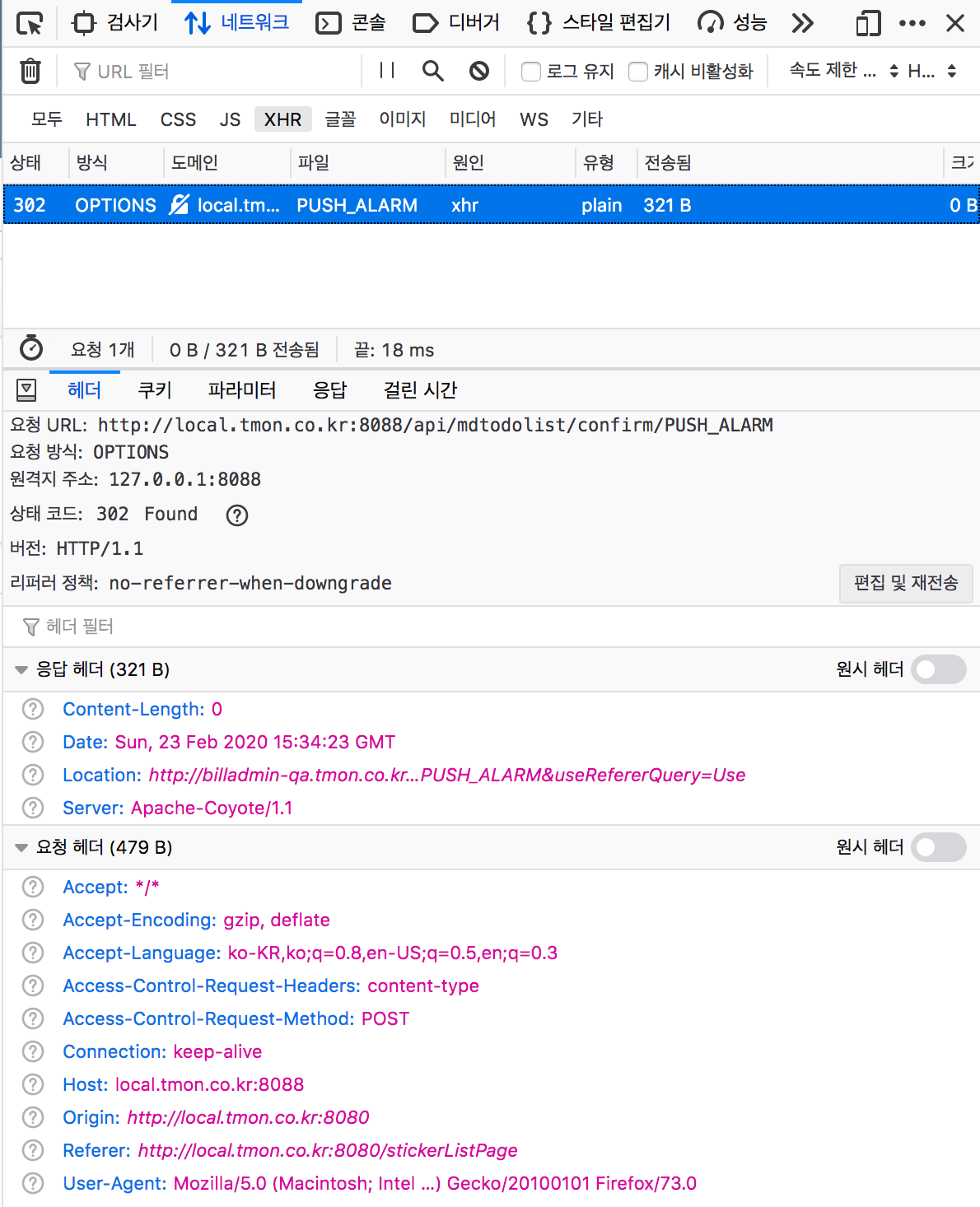980x1207 pixels.
Task: Select the 네트워크 tab
Action: click(236, 23)
